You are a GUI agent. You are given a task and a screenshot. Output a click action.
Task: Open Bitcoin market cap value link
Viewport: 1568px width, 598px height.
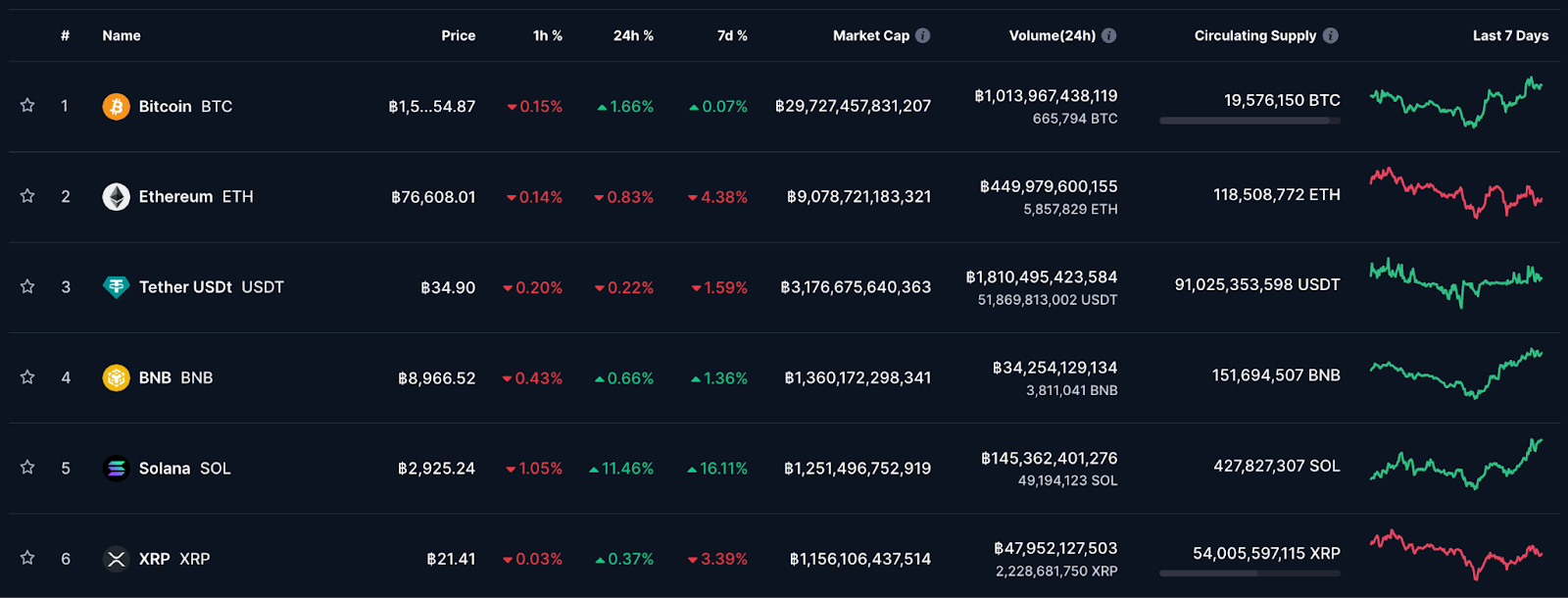point(853,106)
